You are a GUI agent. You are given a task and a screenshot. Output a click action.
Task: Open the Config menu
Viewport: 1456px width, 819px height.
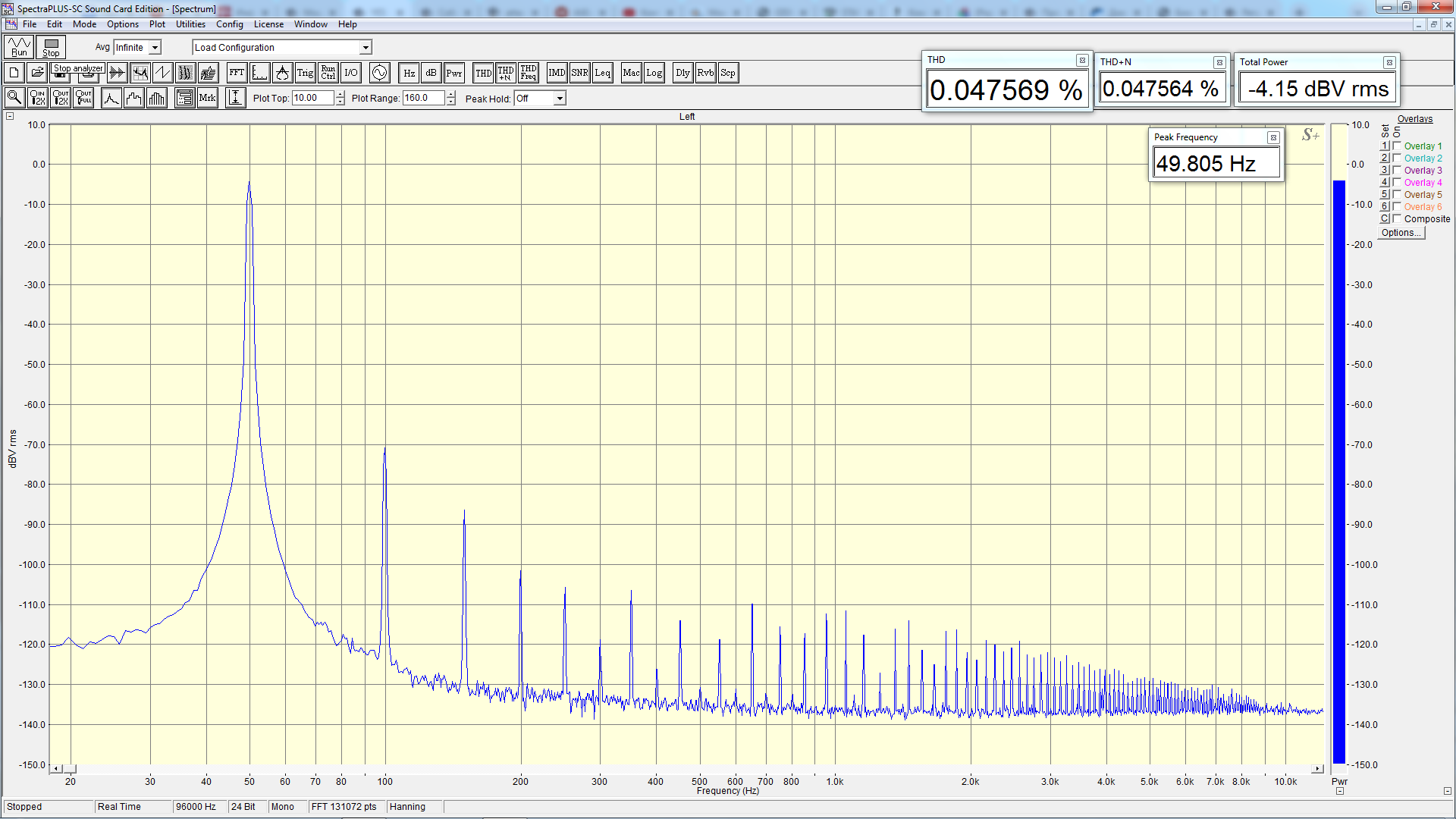point(229,24)
